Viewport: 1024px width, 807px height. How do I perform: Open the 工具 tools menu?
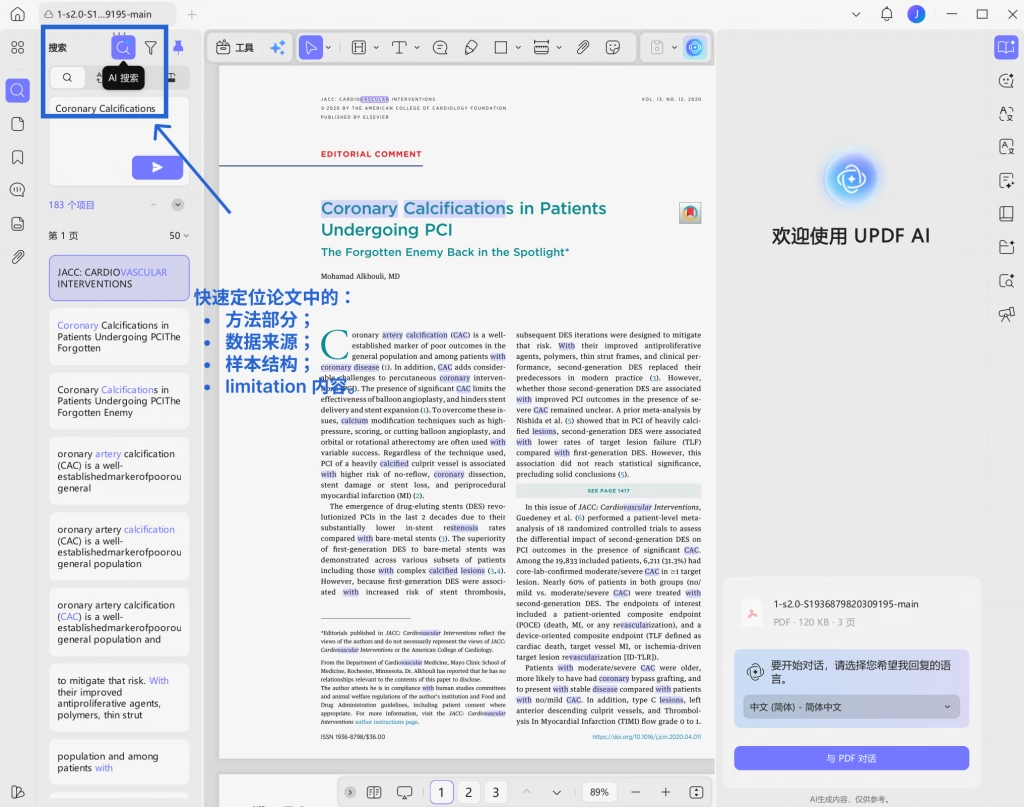pyautogui.click(x=235, y=47)
